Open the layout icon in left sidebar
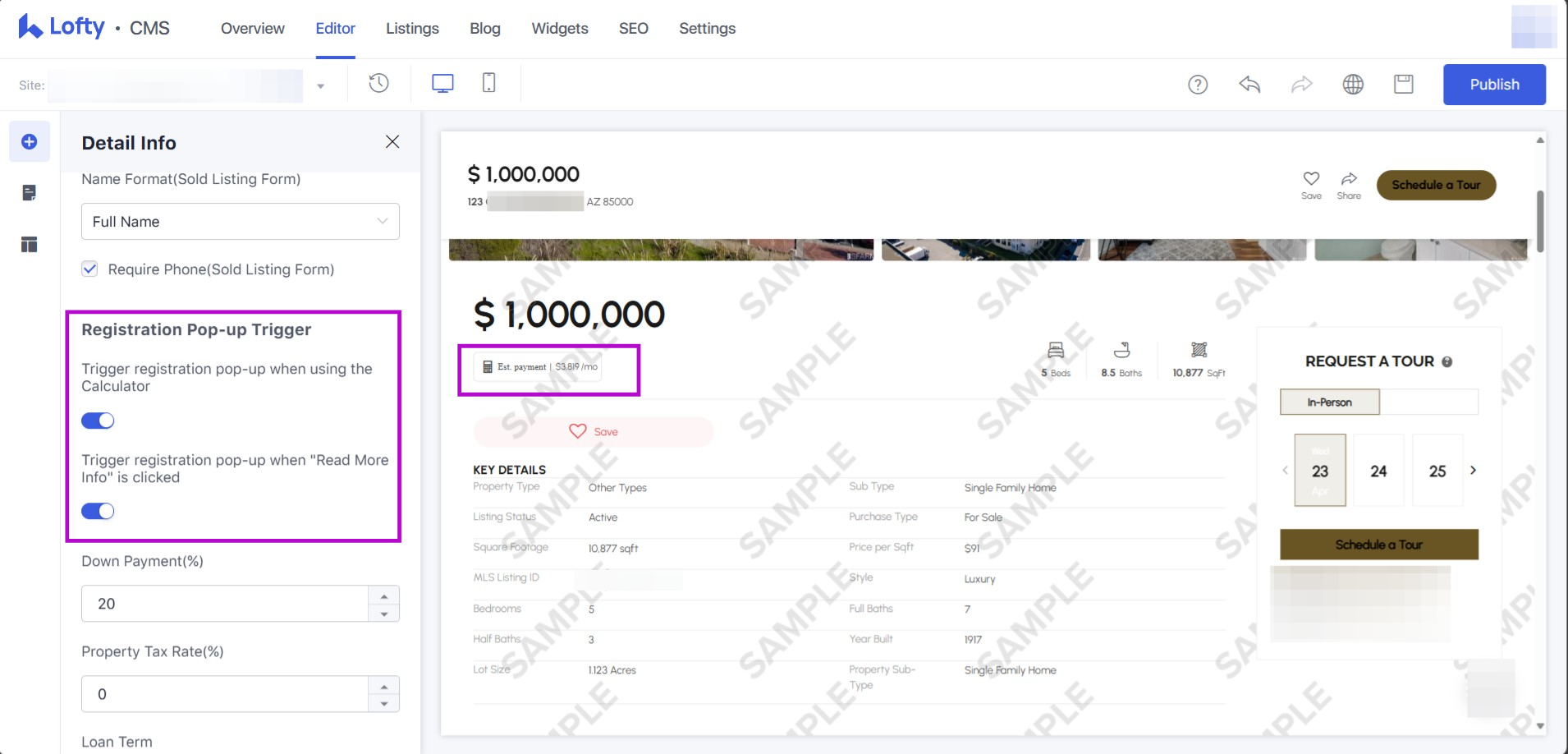1568x754 pixels. pyautogui.click(x=30, y=245)
